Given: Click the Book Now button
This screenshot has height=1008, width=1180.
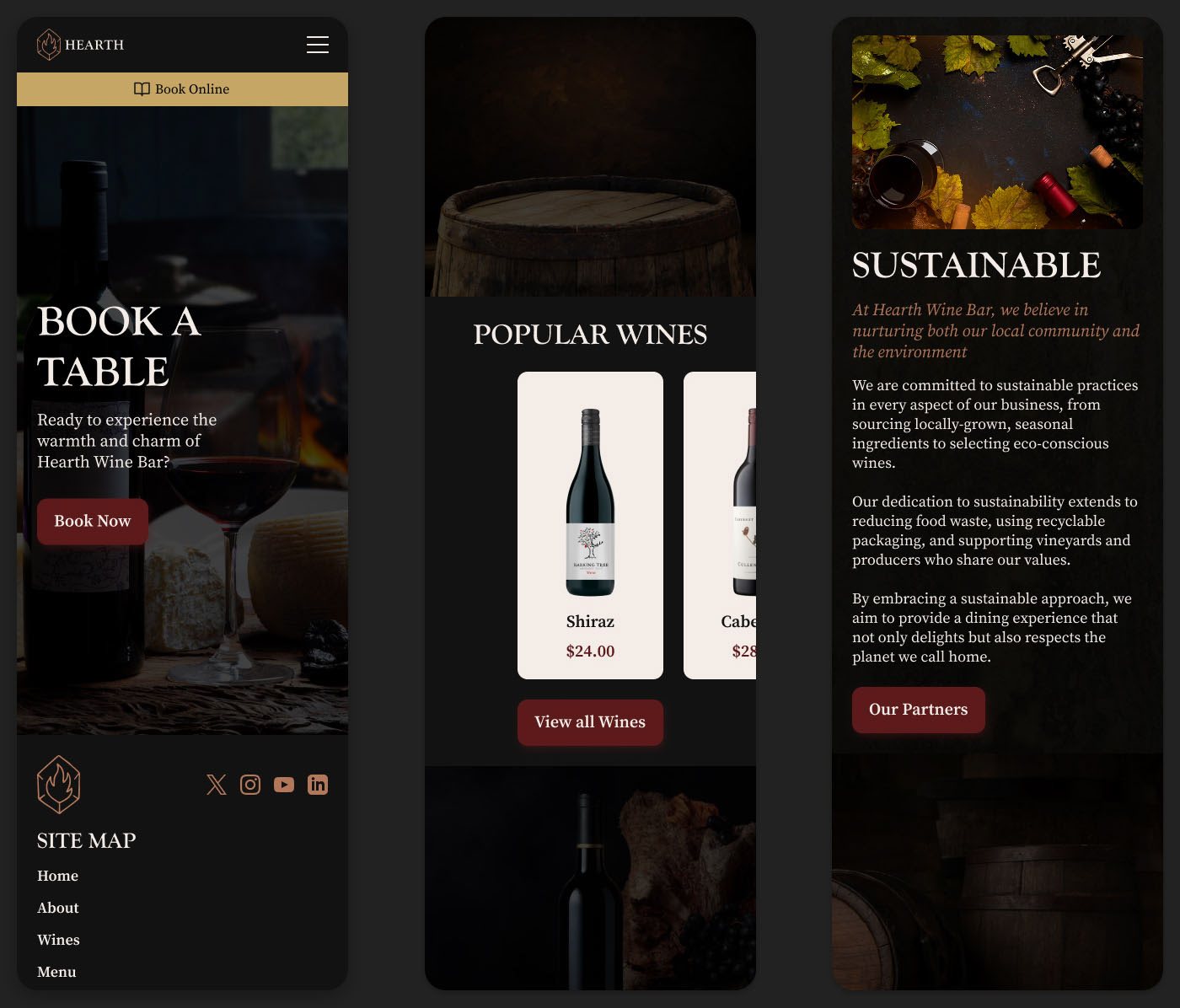Looking at the screenshot, I should (93, 522).
